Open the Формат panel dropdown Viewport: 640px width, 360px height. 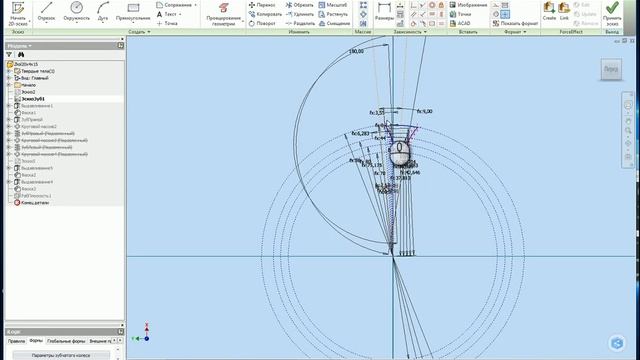pos(515,32)
